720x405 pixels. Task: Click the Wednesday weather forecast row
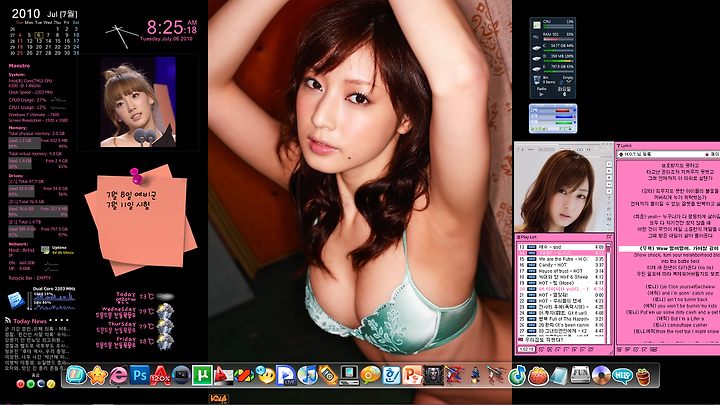click(135, 312)
